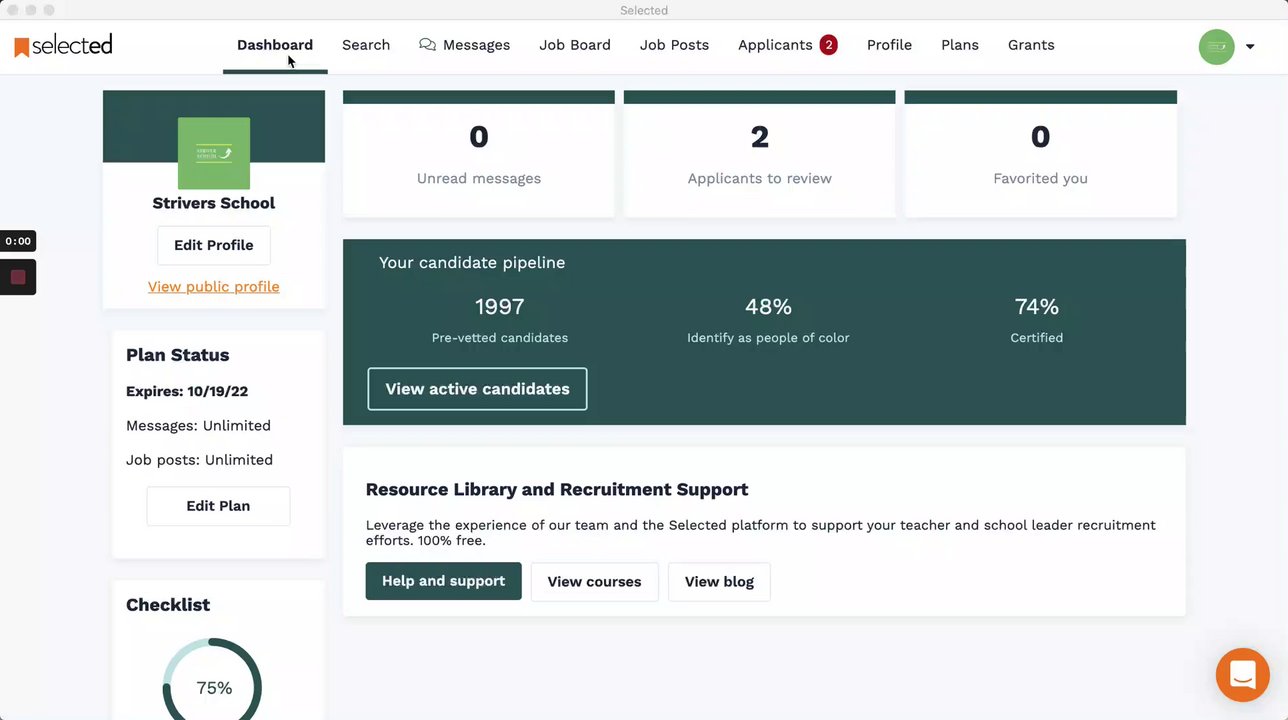Click the Selected logo in header

(63, 46)
